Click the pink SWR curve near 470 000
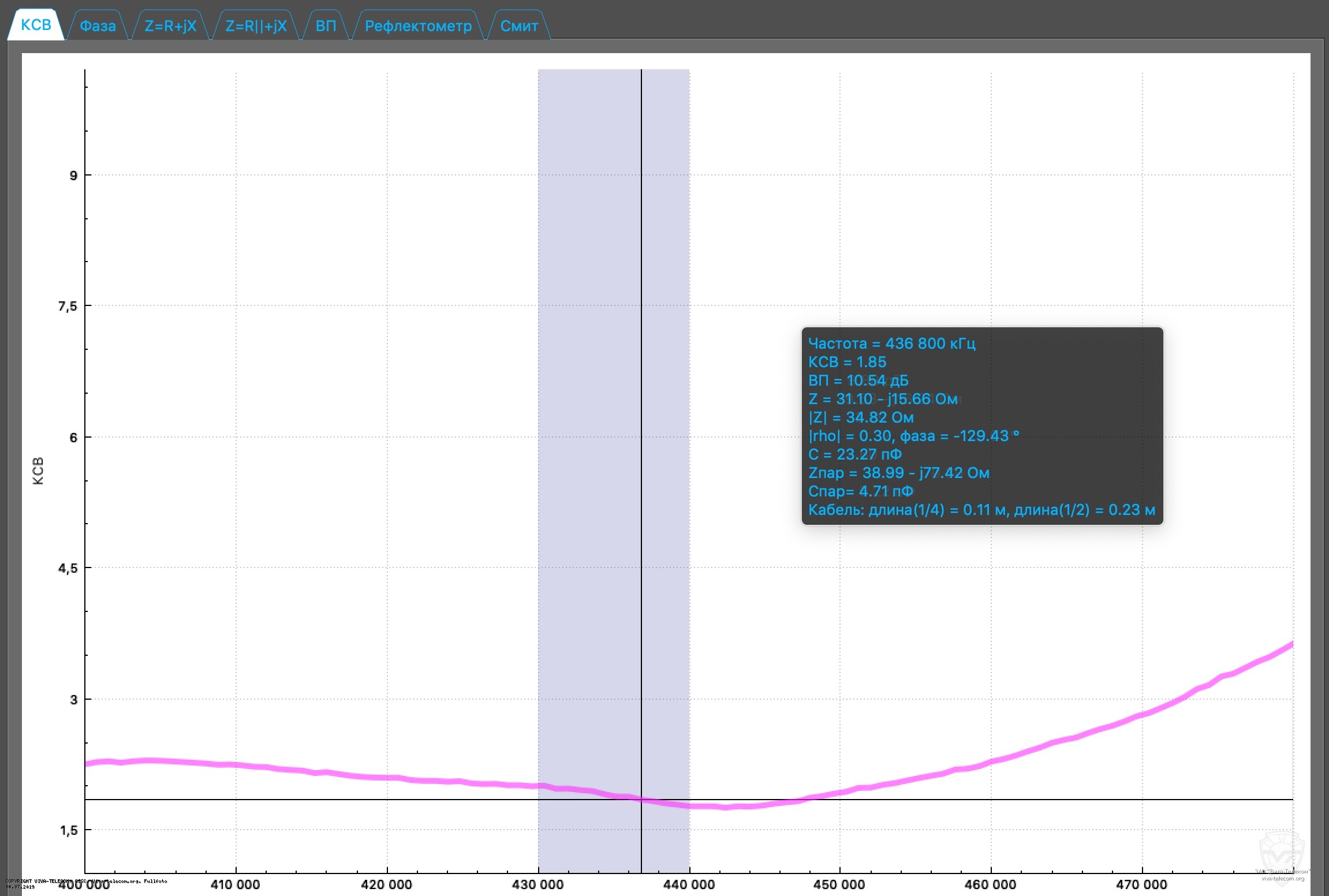 [x=1142, y=715]
